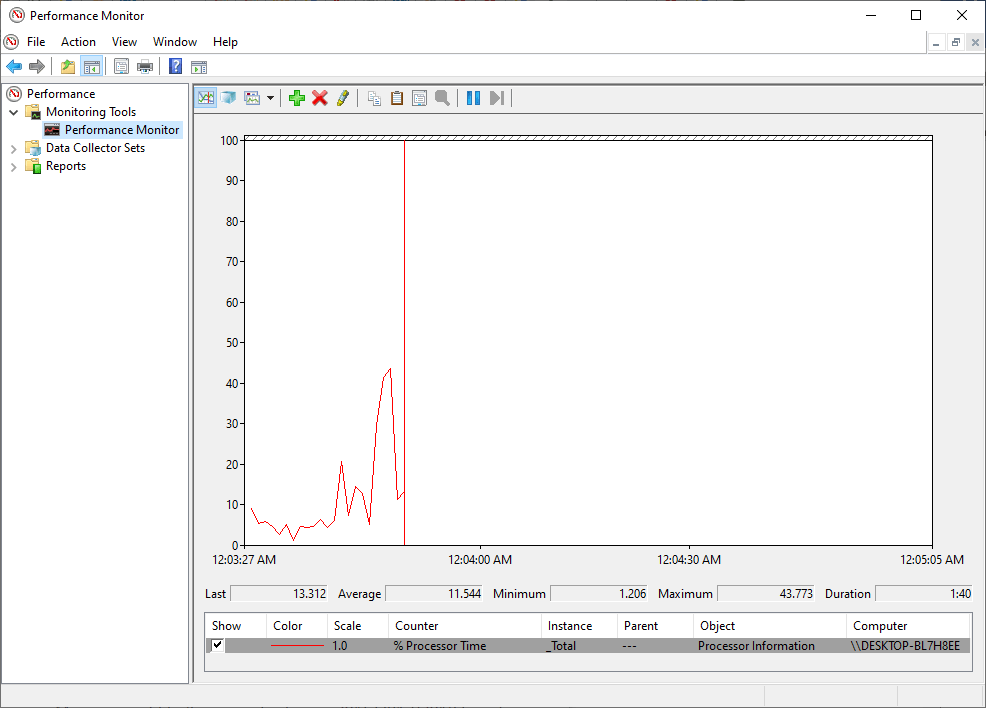Image resolution: width=986 pixels, height=708 pixels.
Task: Go back using the blue Back arrow
Action: [x=14, y=66]
